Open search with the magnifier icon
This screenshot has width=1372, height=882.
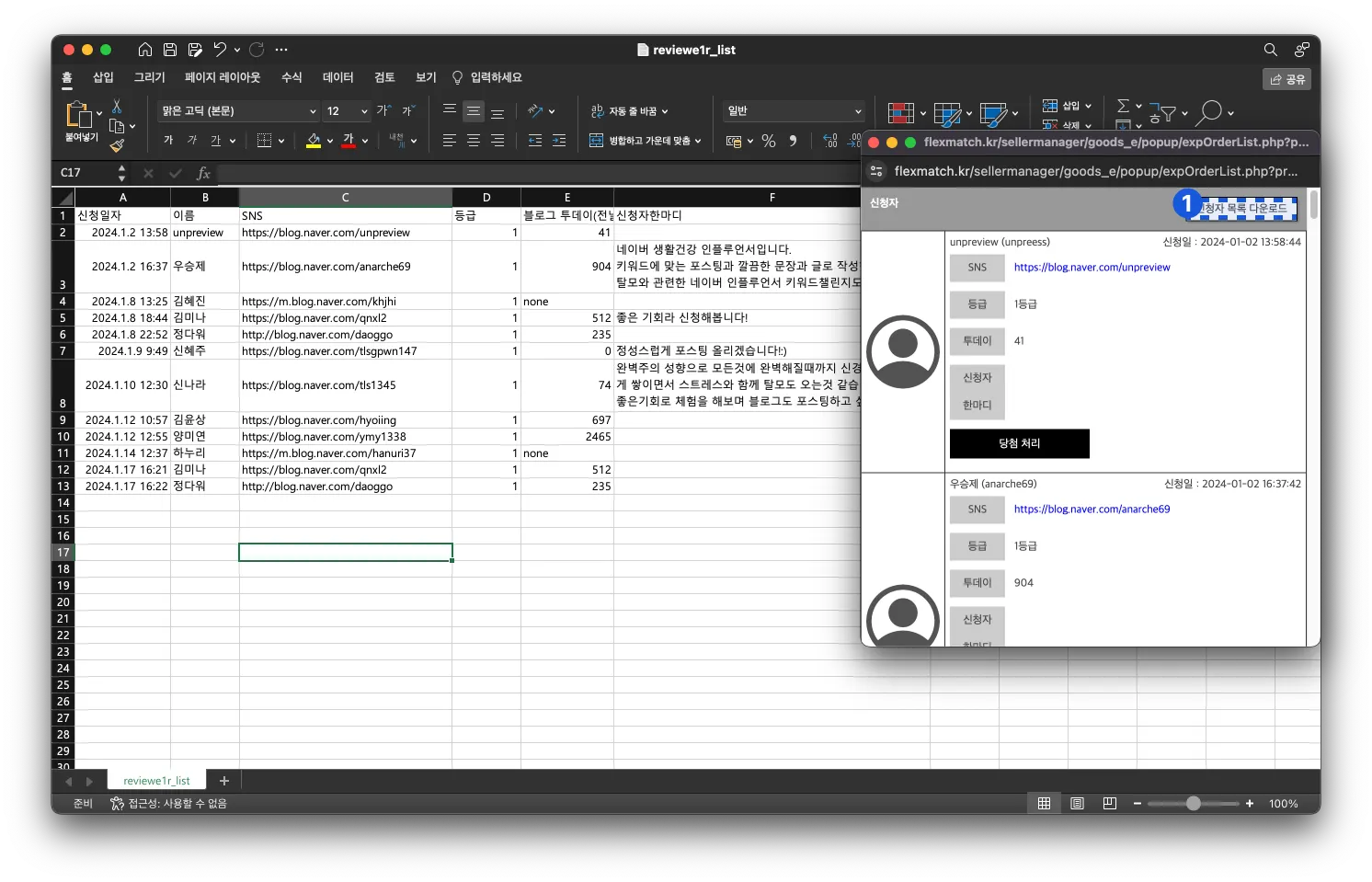tap(1270, 50)
